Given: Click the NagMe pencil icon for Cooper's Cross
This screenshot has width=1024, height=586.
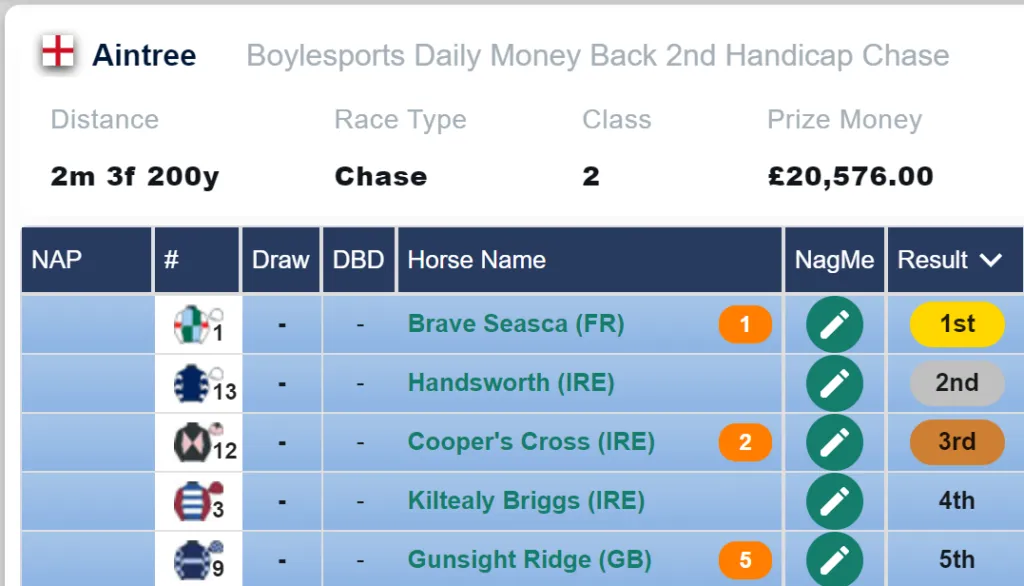Looking at the screenshot, I should [835, 442].
